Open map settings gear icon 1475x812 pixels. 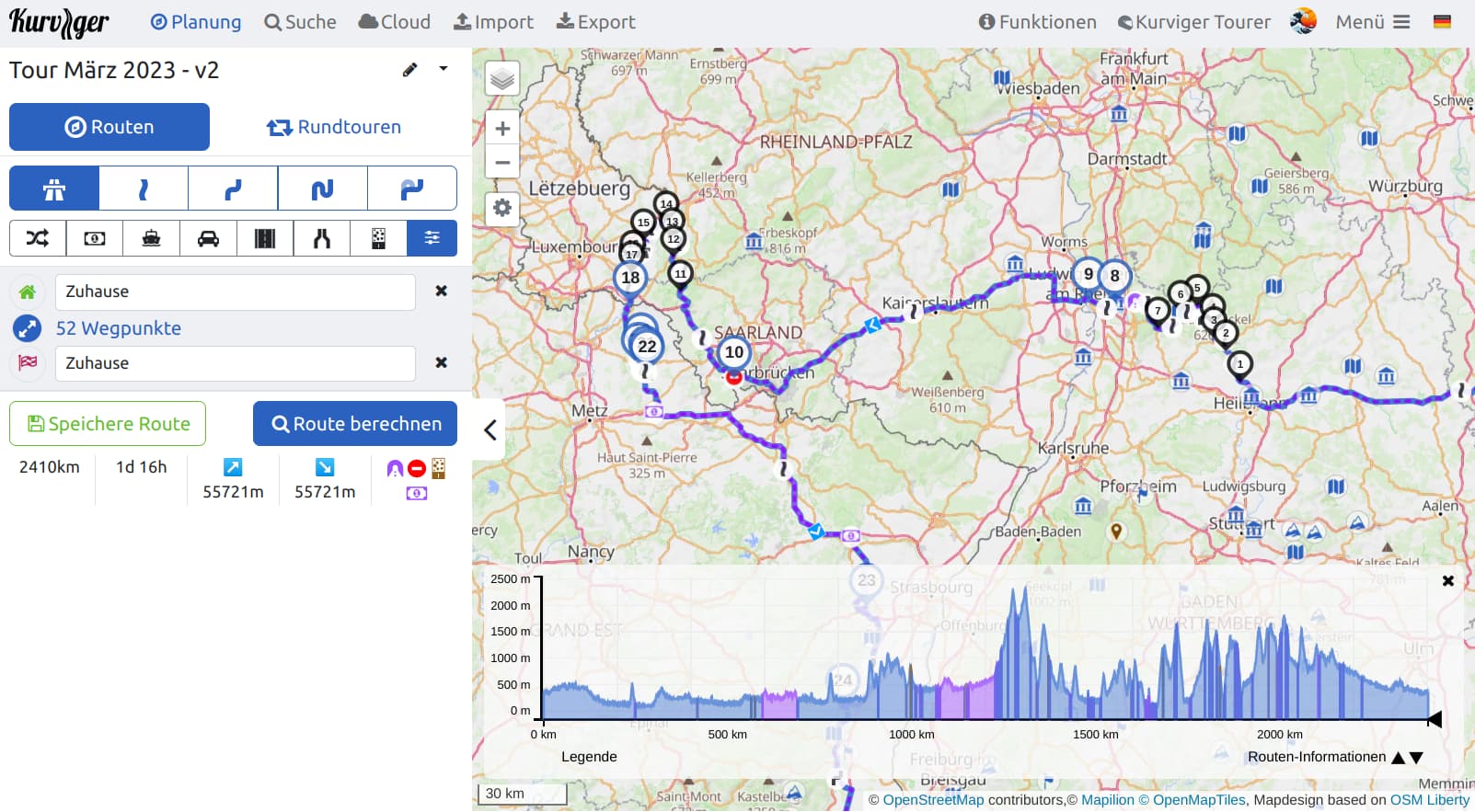tap(502, 208)
